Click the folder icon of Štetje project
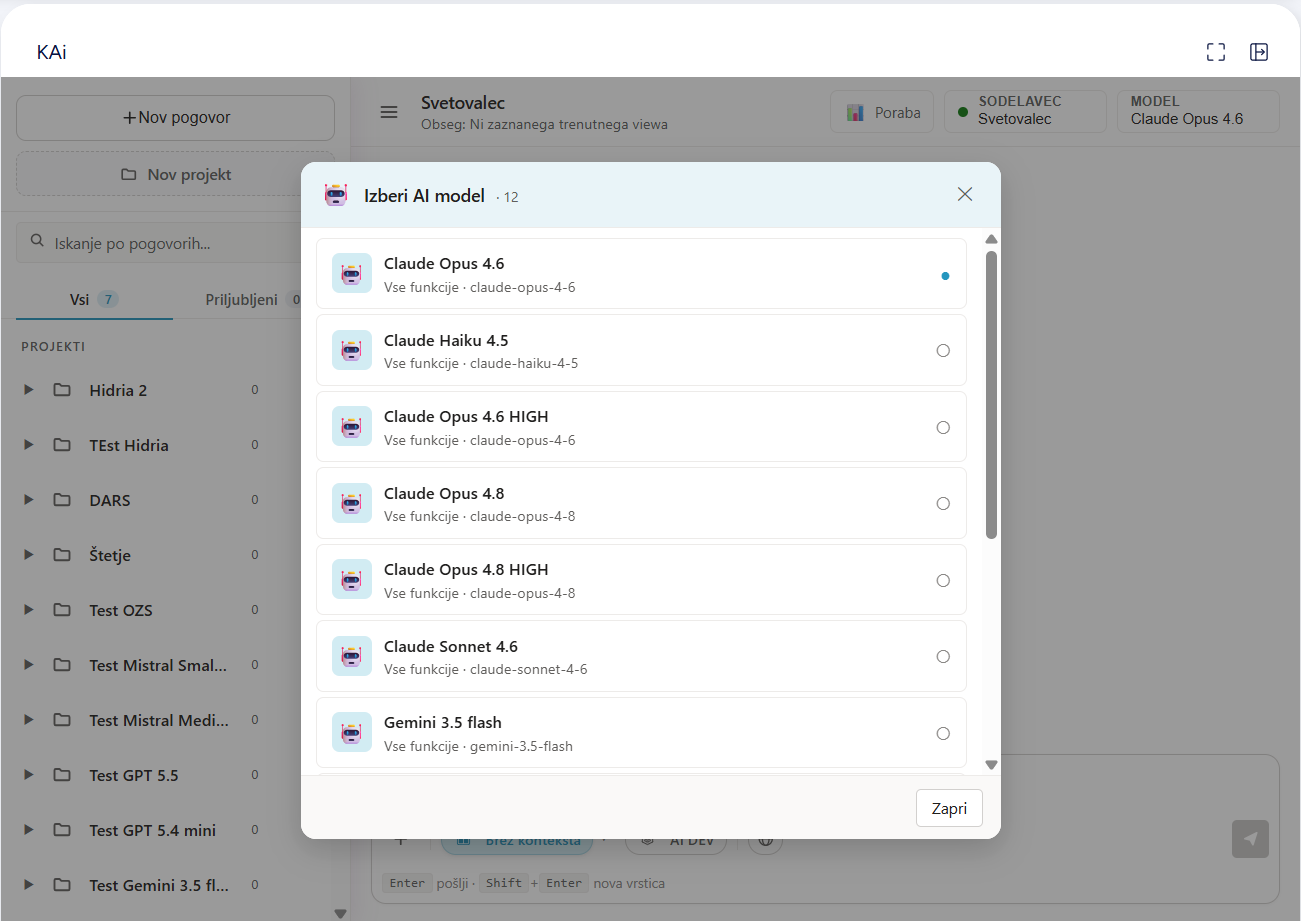The height and width of the screenshot is (921, 1301). pyautogui.click(x=62, y=555)
